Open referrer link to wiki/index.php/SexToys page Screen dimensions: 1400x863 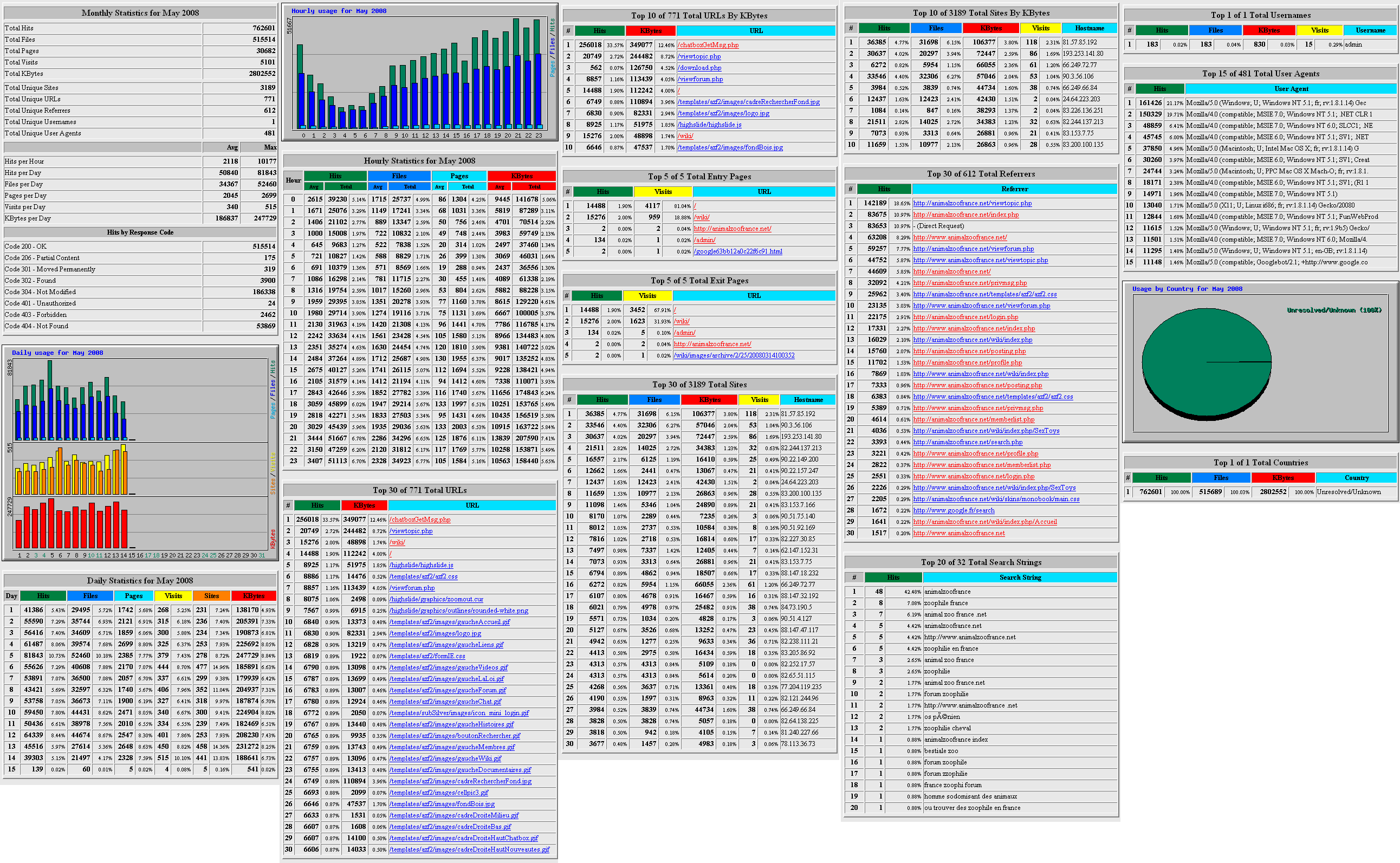click(x=986, y=431)
